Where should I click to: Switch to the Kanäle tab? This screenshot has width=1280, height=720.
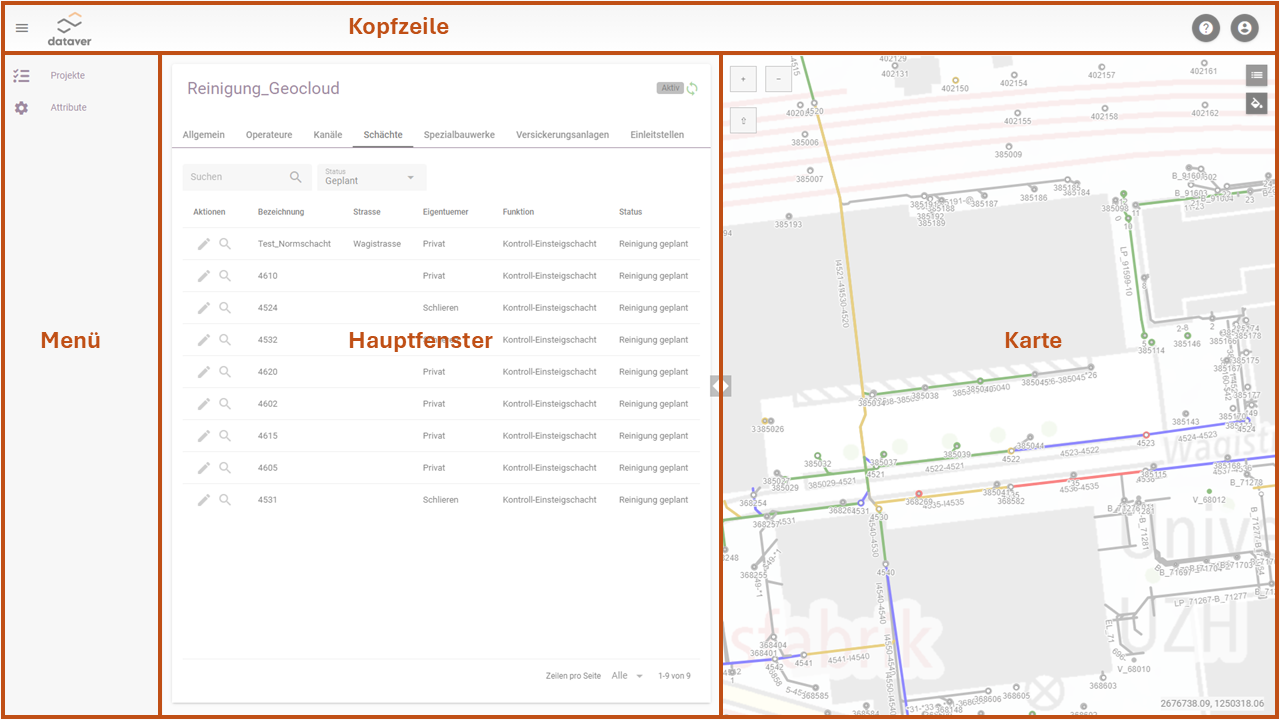[327, 135]
